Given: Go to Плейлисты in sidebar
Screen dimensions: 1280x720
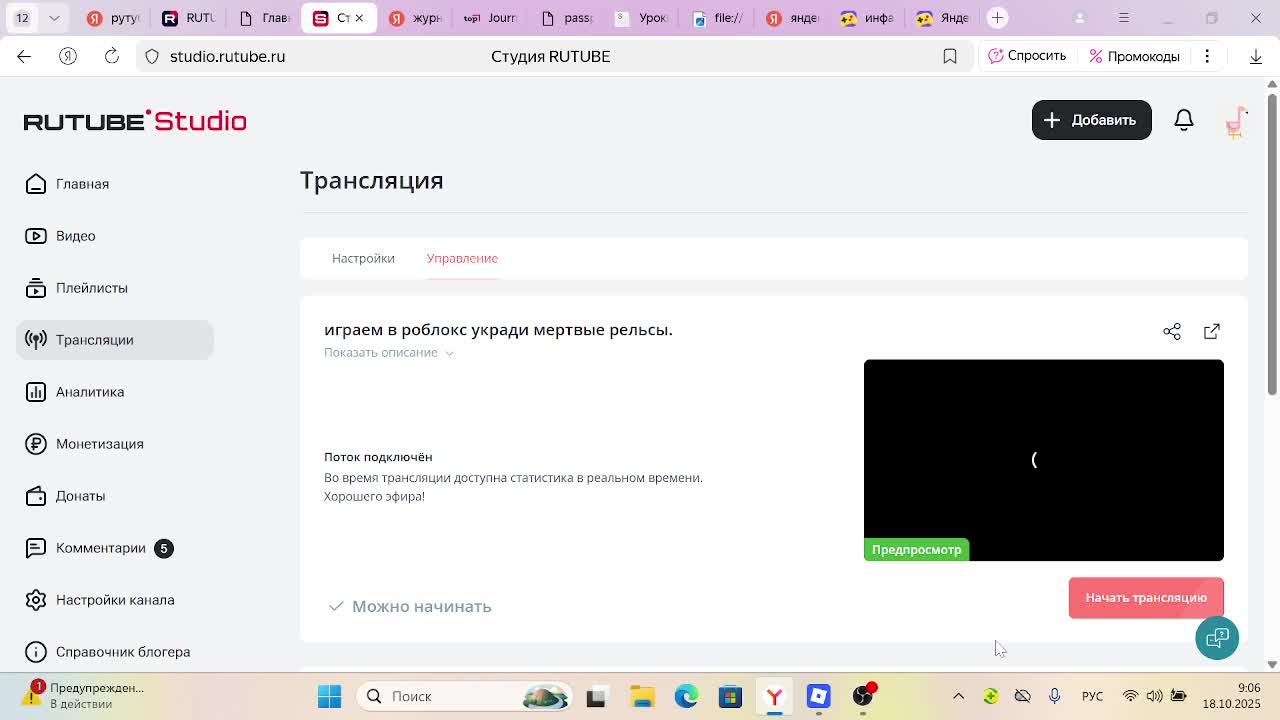Looking at the screenshot, I should click(x=77, y=288).
